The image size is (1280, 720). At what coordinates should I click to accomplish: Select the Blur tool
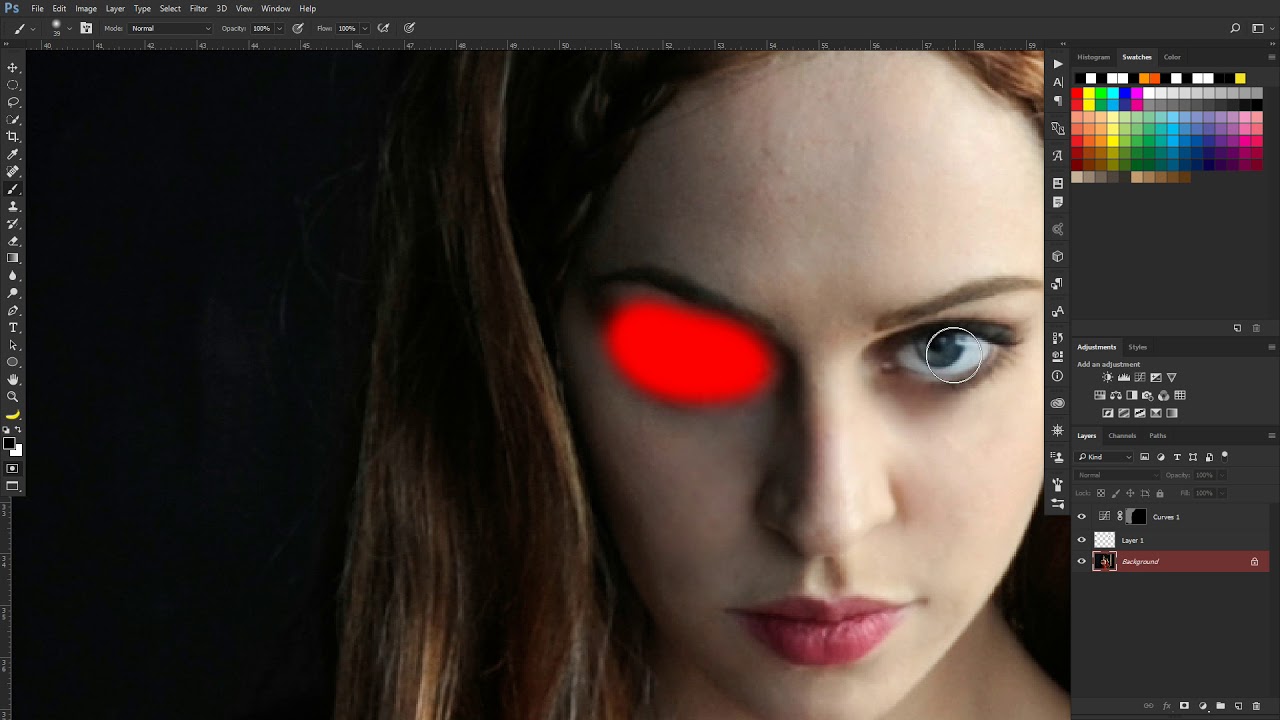[13, 275]
